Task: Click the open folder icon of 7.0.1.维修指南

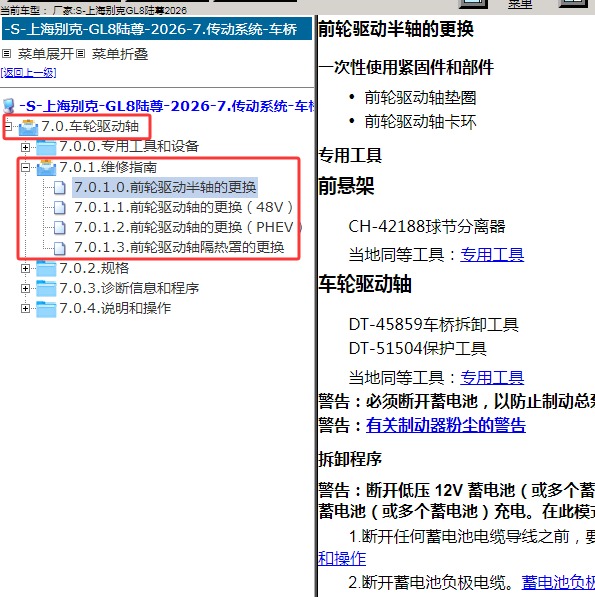Action: click(x=46, y=168)
